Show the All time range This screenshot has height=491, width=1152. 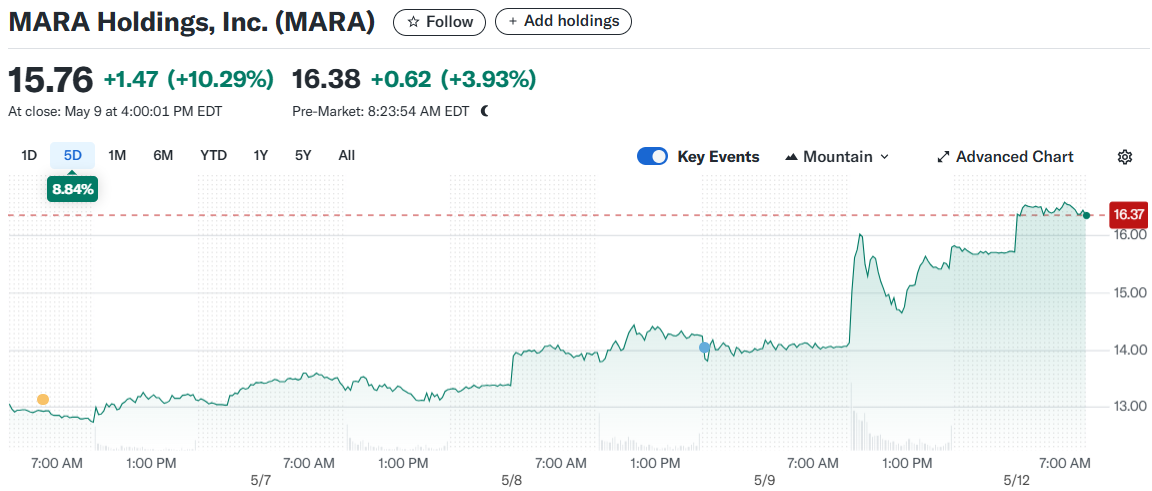pyautogui.click(x=347, y=156)
